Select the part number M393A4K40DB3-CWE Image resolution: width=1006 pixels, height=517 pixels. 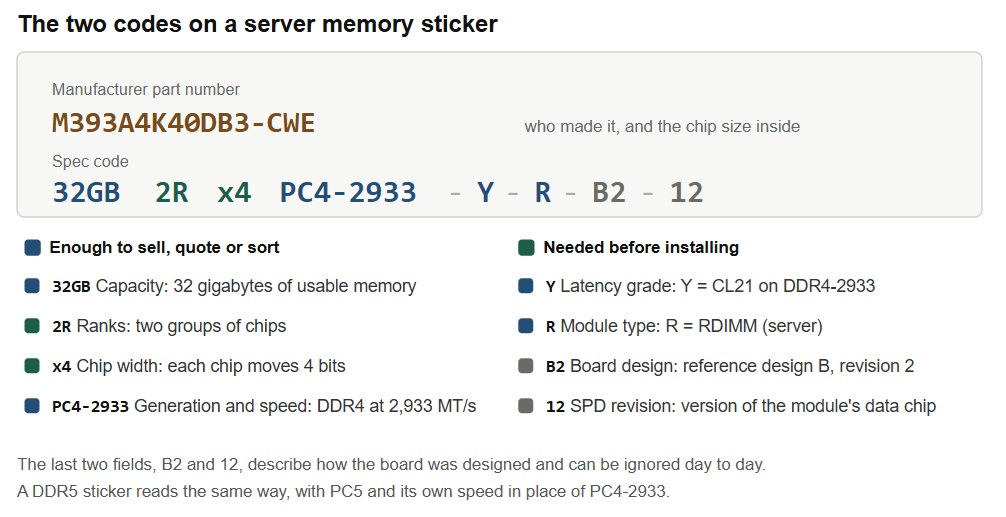[x=183, y=123]
